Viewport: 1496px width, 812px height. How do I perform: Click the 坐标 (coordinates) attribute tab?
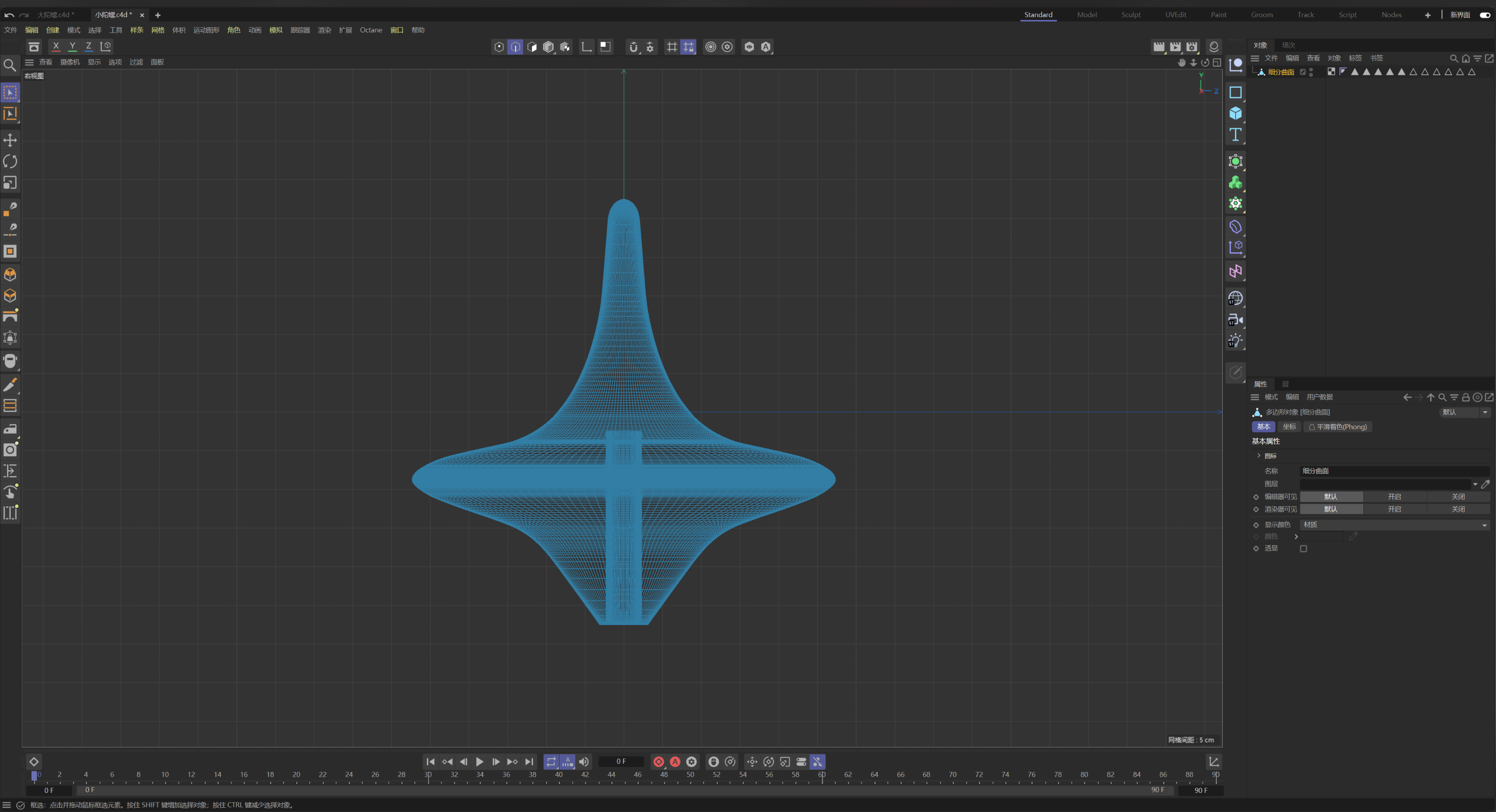click(x=1289, y=427)
